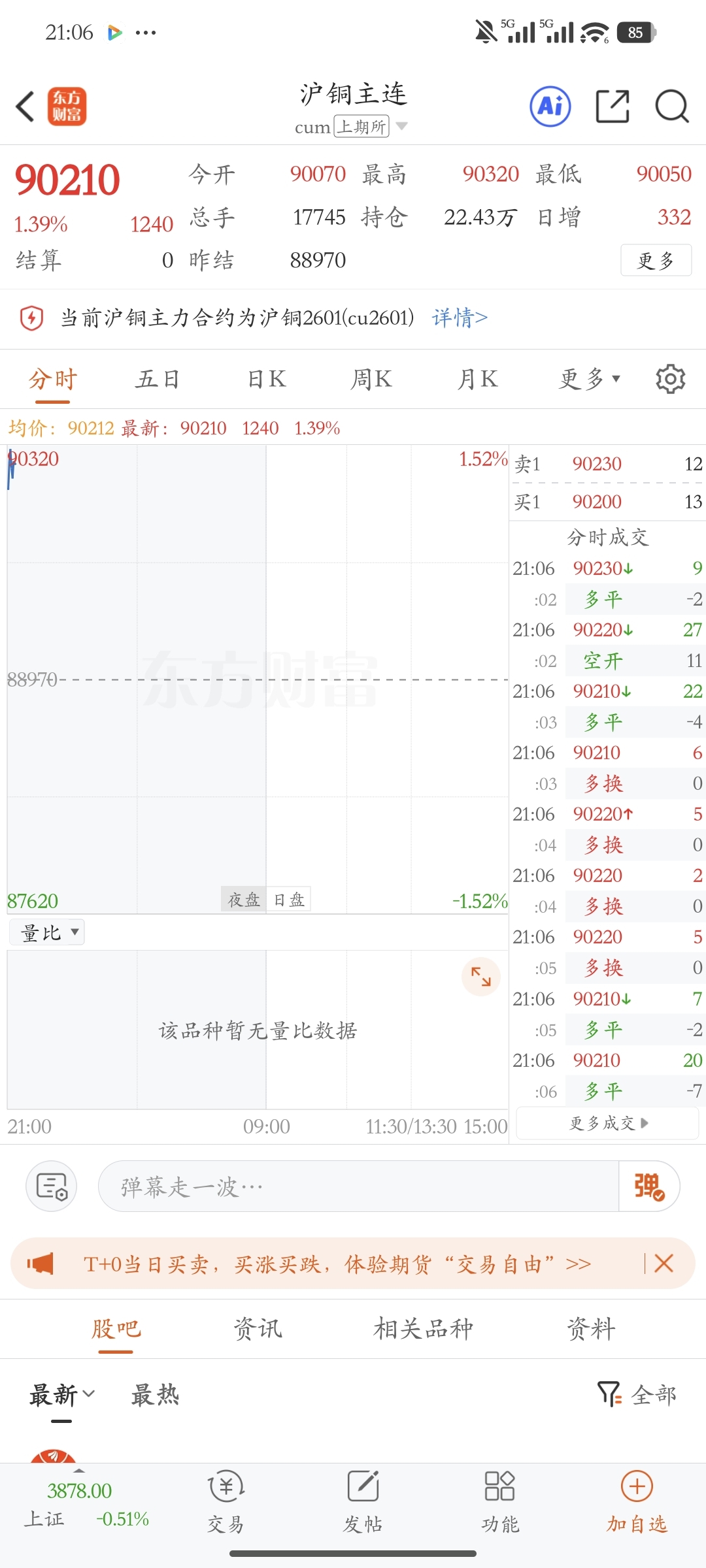Click the 弹幕走一波 input field
Viewport: 706px width, 1568px height.
[358, 1186]
